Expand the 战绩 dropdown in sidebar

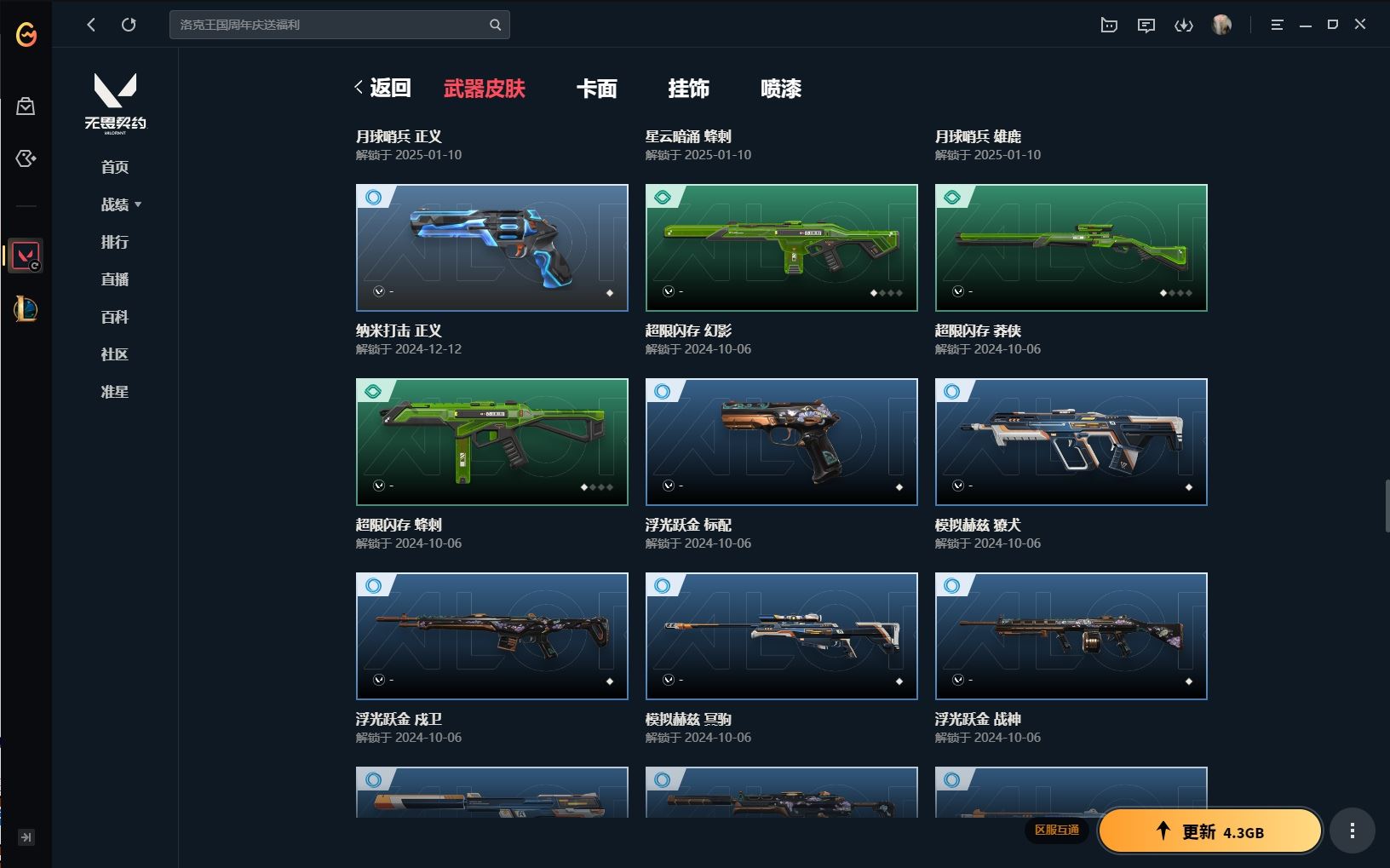pos(121,204)
